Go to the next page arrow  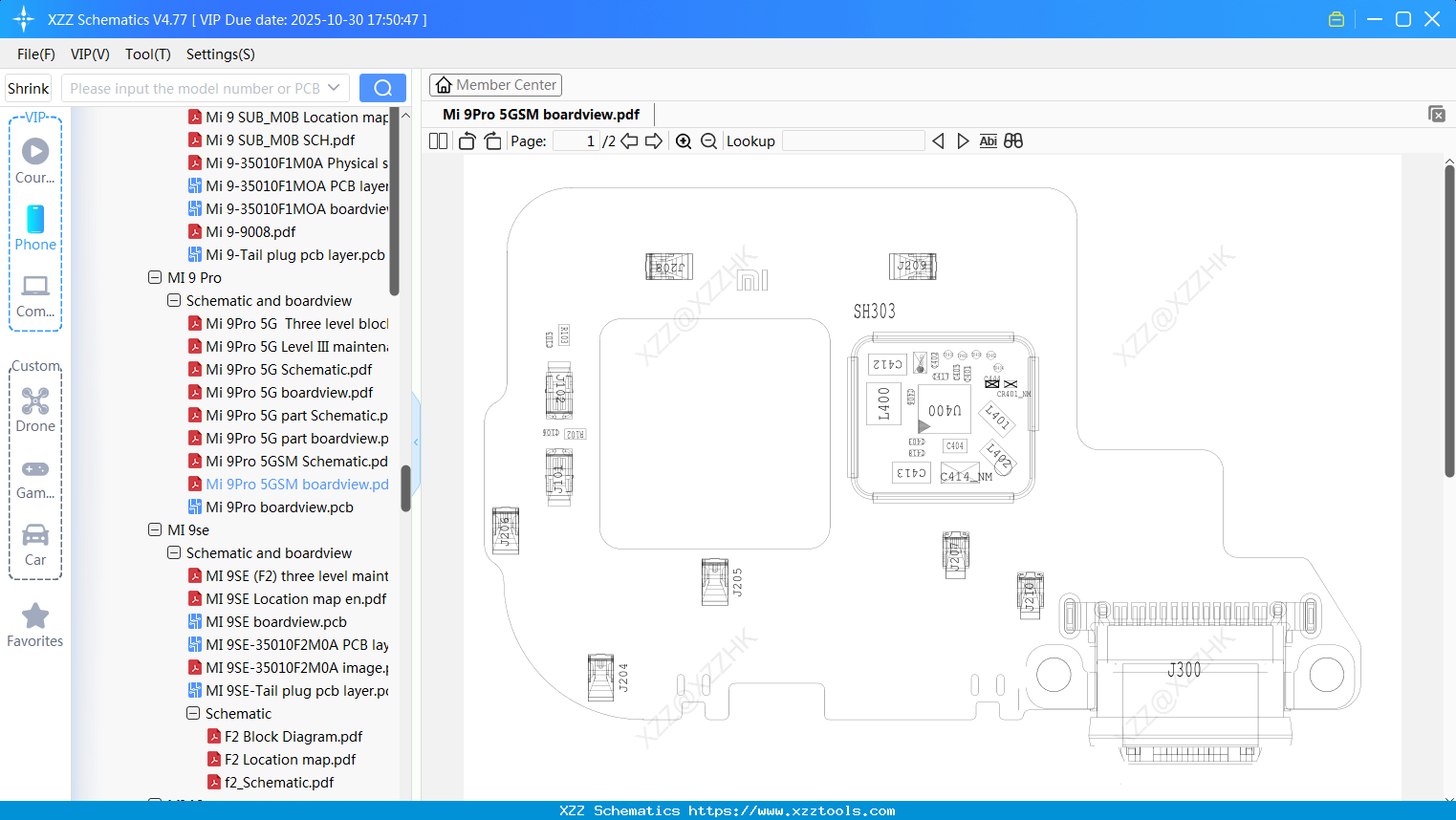[x=654, y=141]
